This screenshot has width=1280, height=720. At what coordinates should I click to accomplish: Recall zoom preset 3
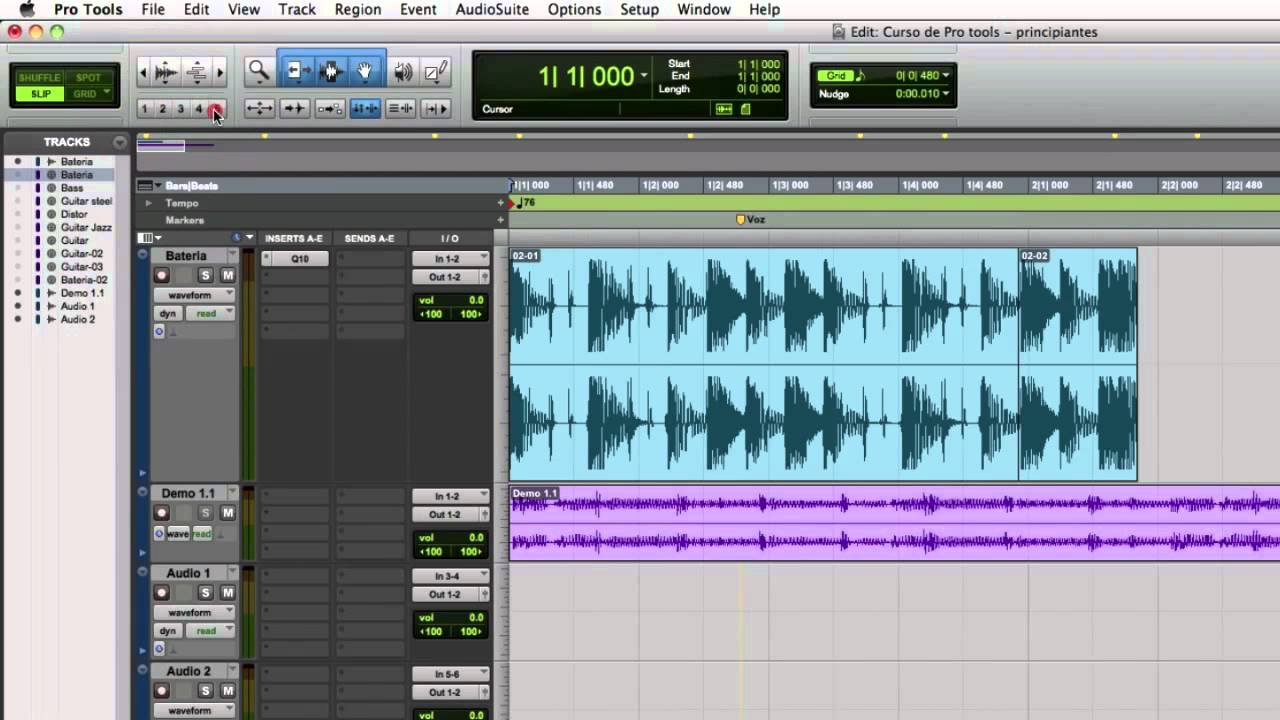180,109
